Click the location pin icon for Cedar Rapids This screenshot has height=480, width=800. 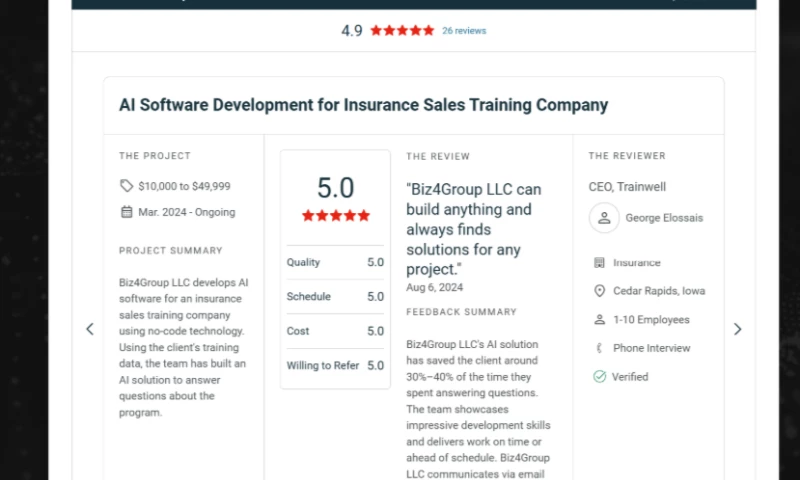[599, 291]
